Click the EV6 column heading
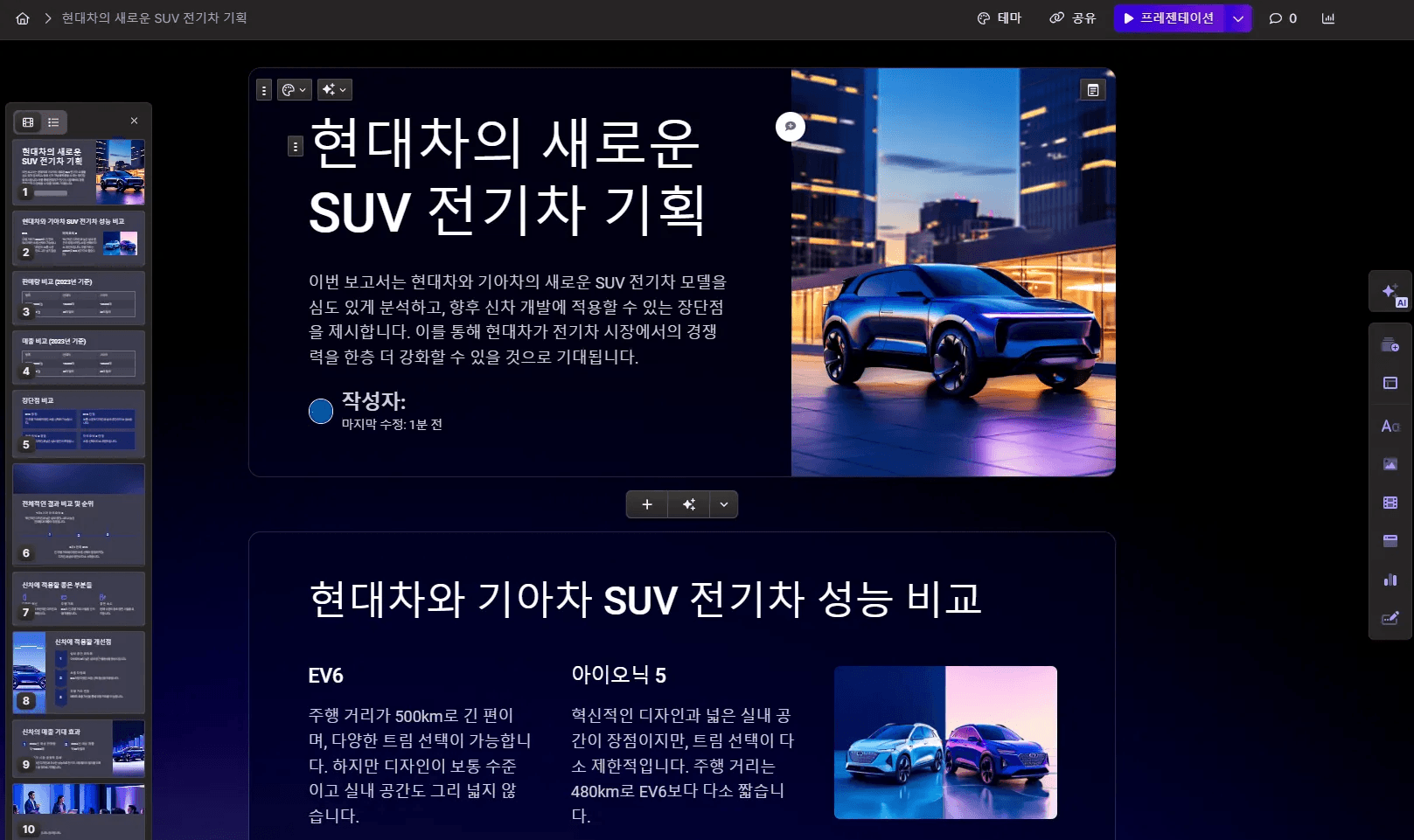This screenshot has width=1414, height=840. point(326,676)
